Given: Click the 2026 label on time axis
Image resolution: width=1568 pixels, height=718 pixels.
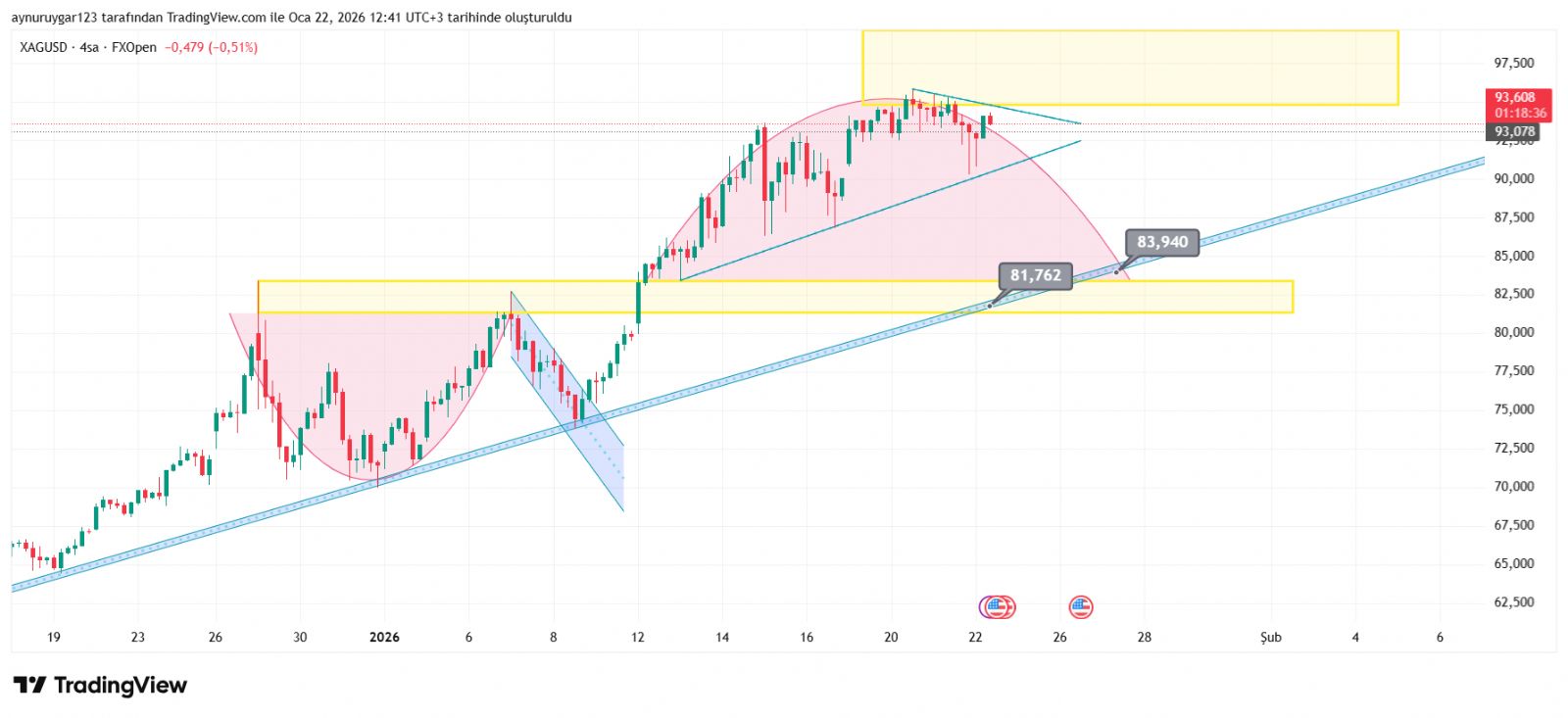Looking at the screenshot, I should point(384,637).
